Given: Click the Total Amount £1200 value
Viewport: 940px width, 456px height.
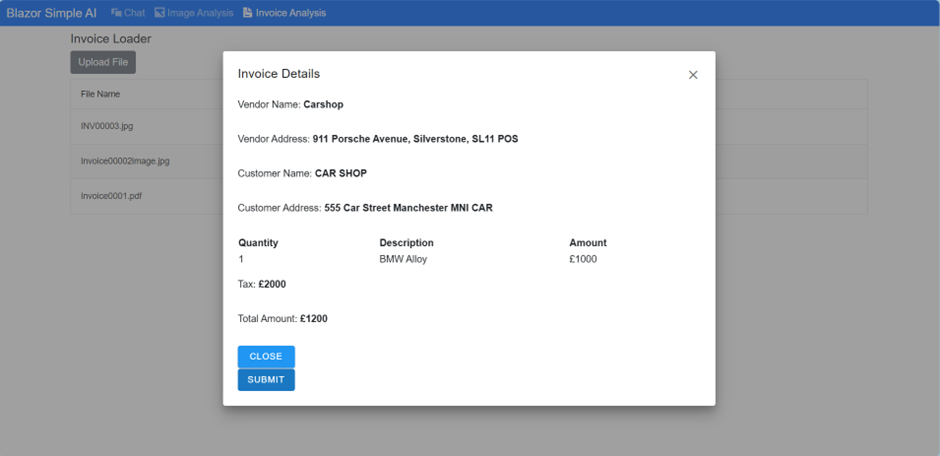Looking at the screenshot, I should 313,319.
